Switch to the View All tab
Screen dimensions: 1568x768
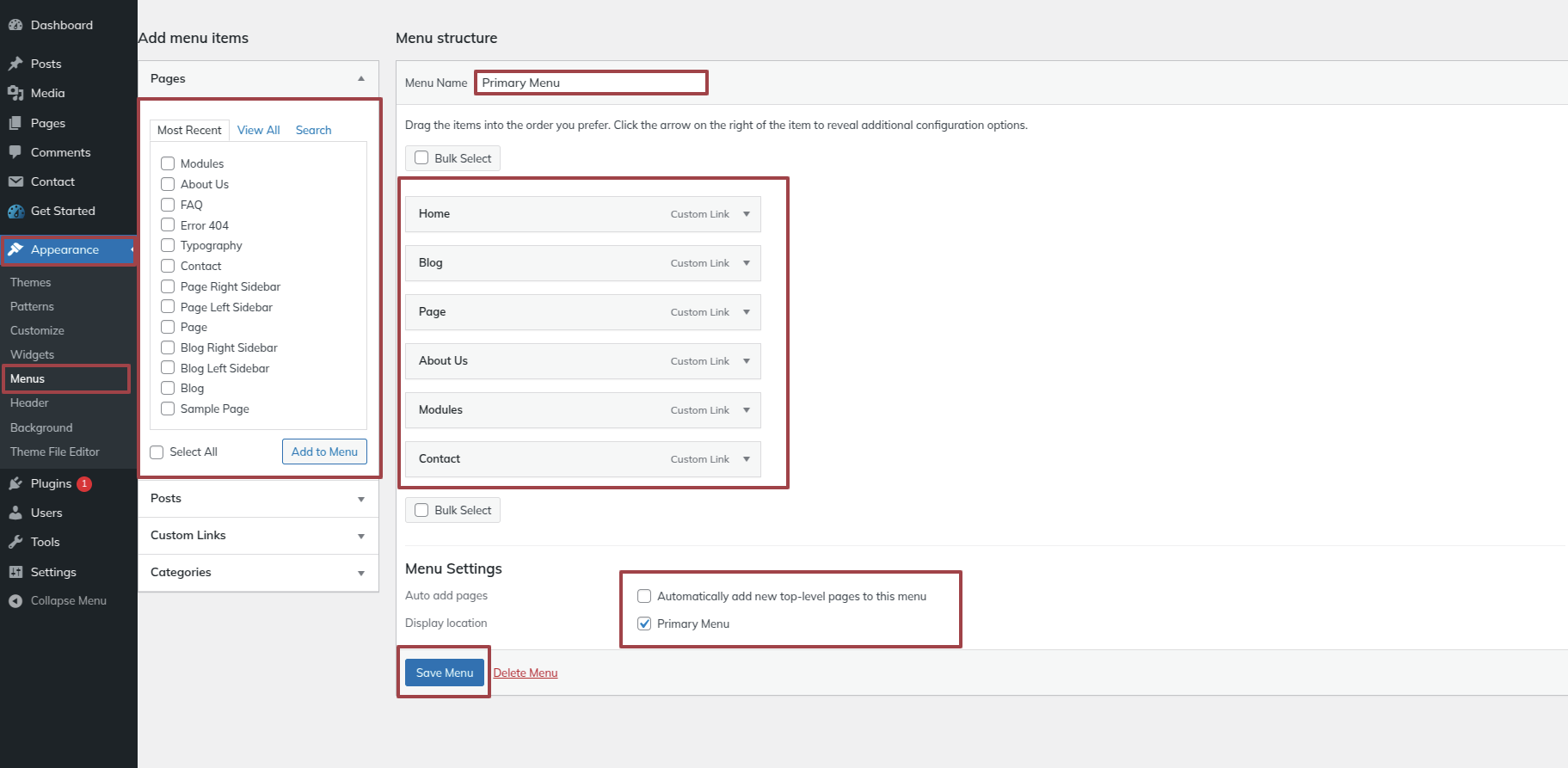coord(259,130)
